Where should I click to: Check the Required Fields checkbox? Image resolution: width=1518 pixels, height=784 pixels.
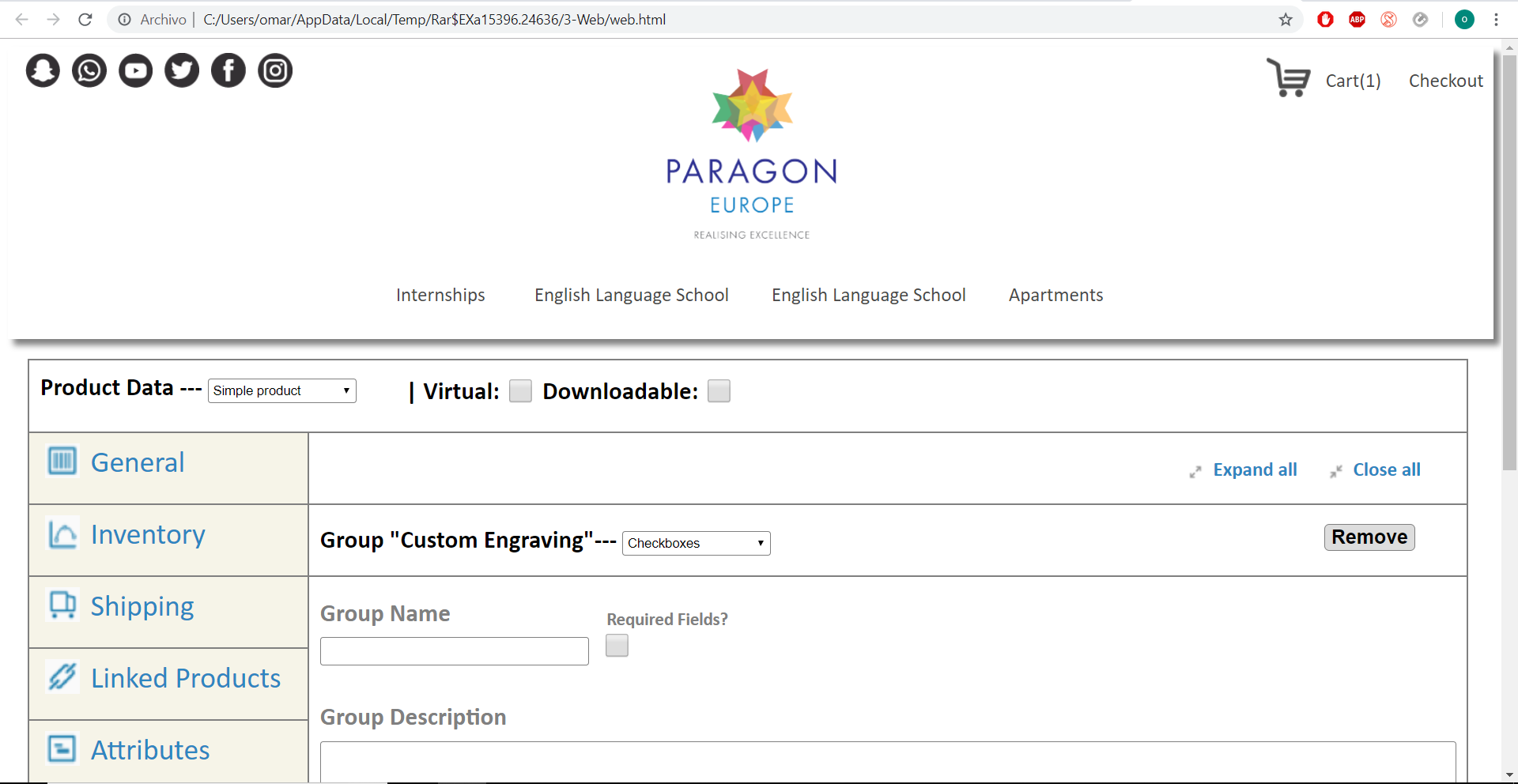(617, 646)
